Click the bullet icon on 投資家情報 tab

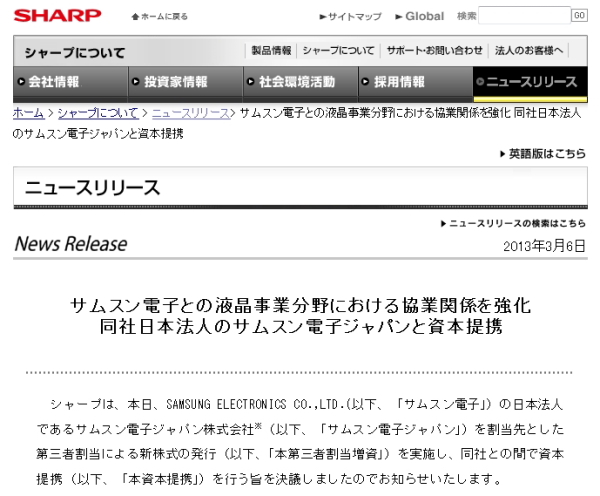(x=135, y=82)
